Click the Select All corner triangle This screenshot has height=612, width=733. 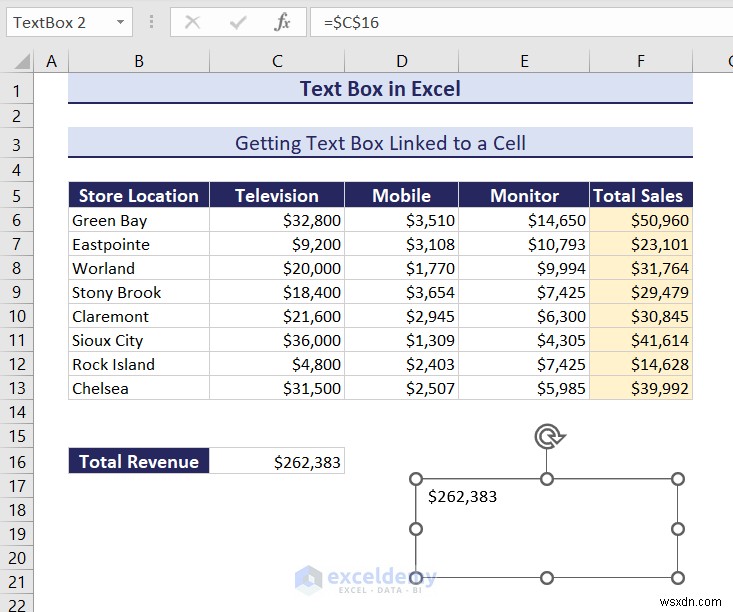[22, 61]
